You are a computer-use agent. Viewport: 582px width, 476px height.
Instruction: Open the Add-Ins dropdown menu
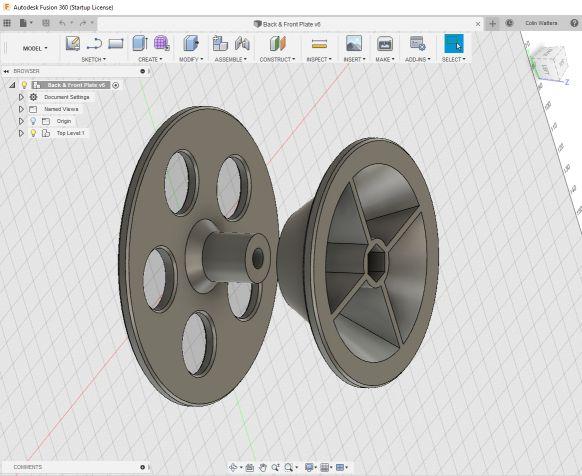click(x=418, y=59)
